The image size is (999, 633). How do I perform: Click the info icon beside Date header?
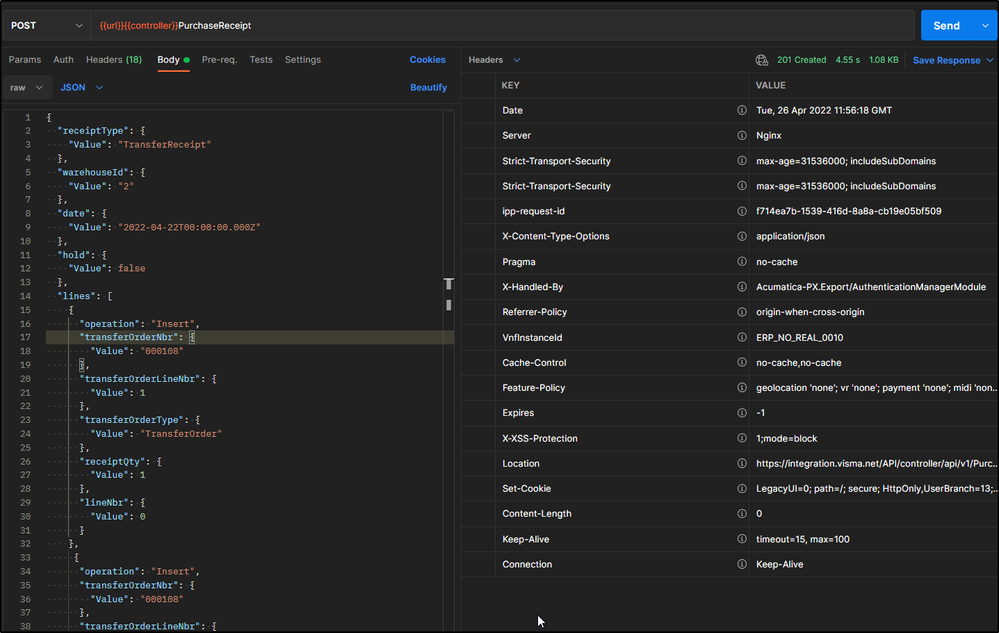pos(742,111)
